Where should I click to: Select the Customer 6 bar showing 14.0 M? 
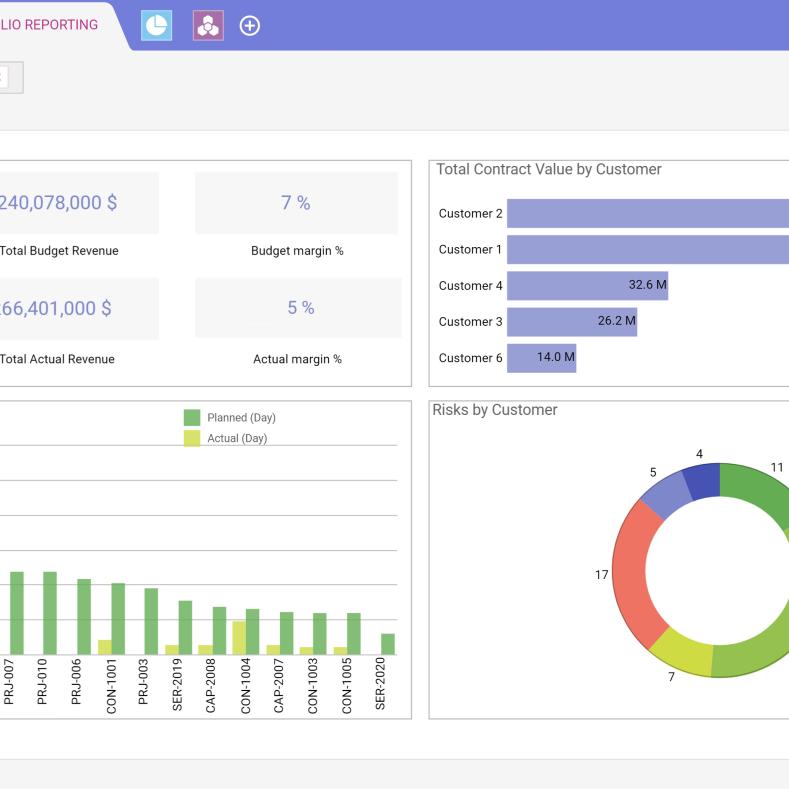[x=530, y=357]
